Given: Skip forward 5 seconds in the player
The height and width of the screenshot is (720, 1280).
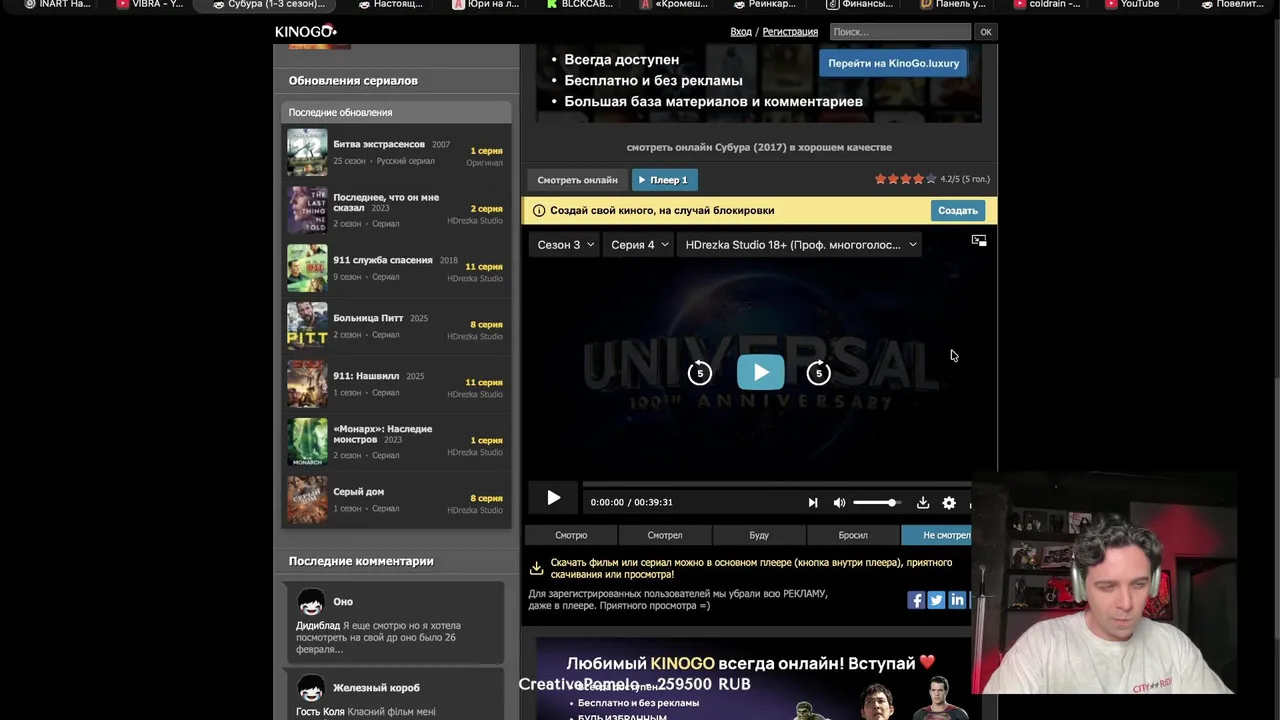Looking at the screenshot, I should tap(818, 373).
